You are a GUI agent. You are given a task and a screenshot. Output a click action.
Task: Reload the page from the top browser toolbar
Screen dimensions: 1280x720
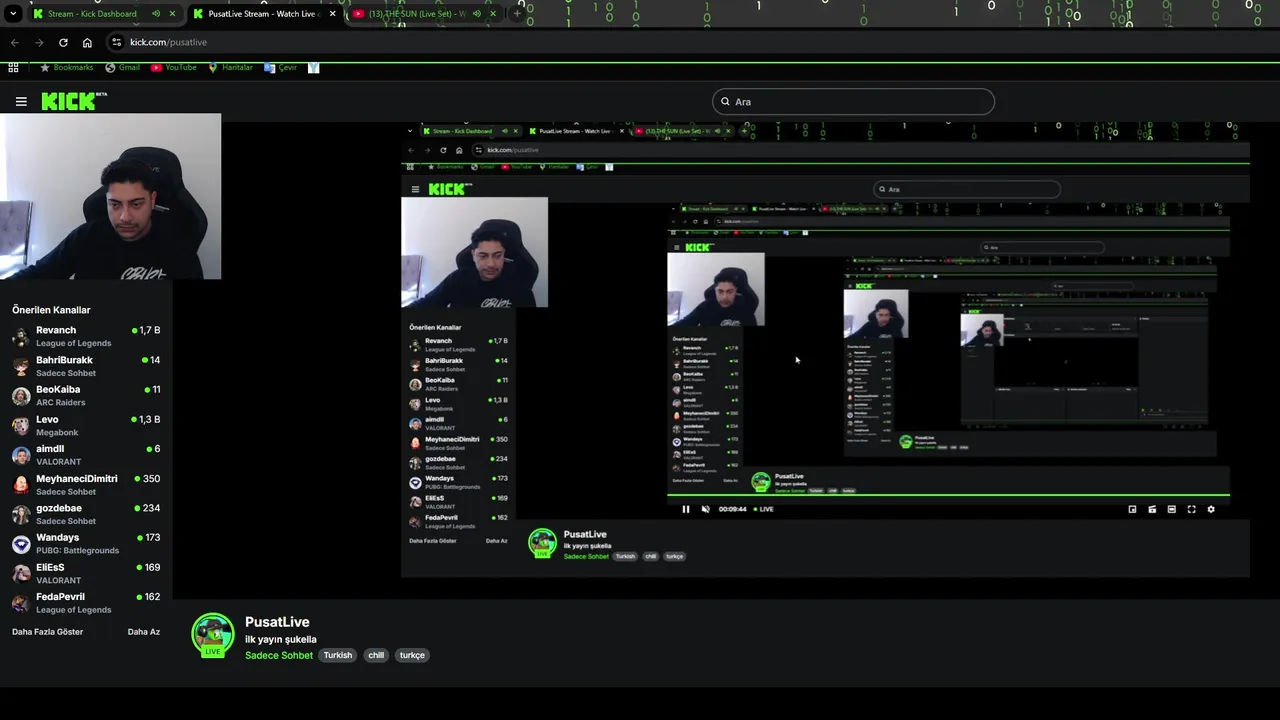coord(63,42)
